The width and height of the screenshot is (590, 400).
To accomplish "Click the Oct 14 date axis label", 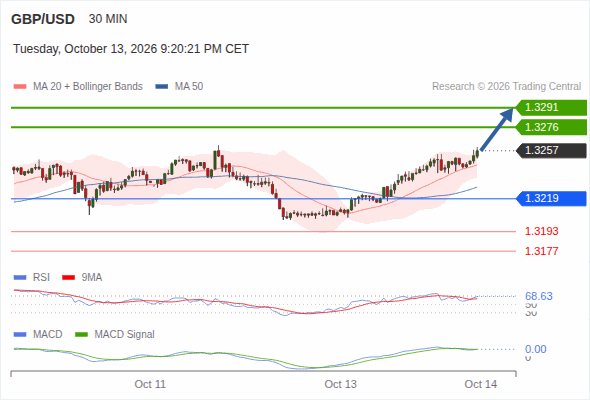I will pos(481,384).
